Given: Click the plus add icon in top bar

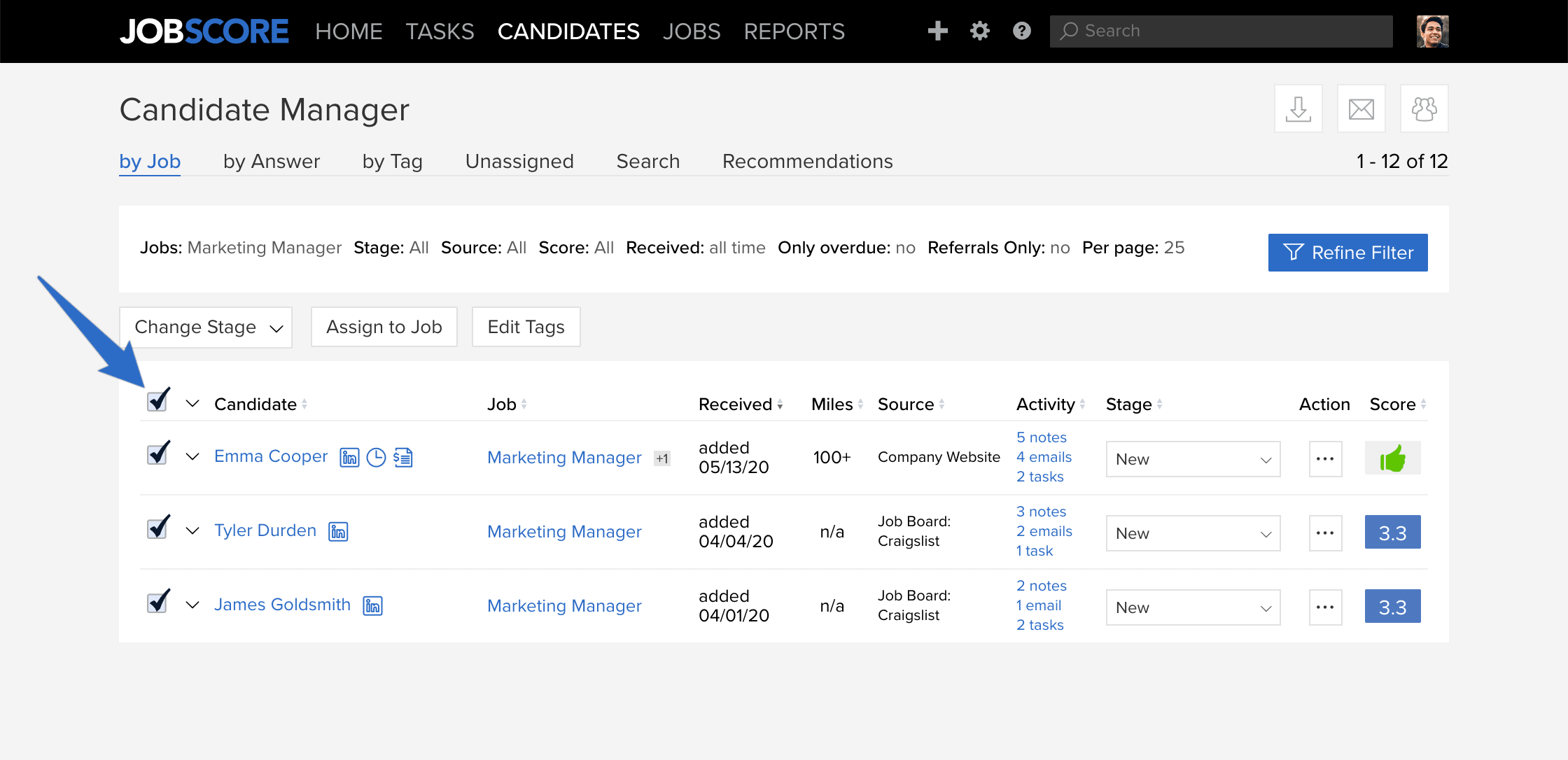Looking at the screenshot, I should [x=937, y=31].
